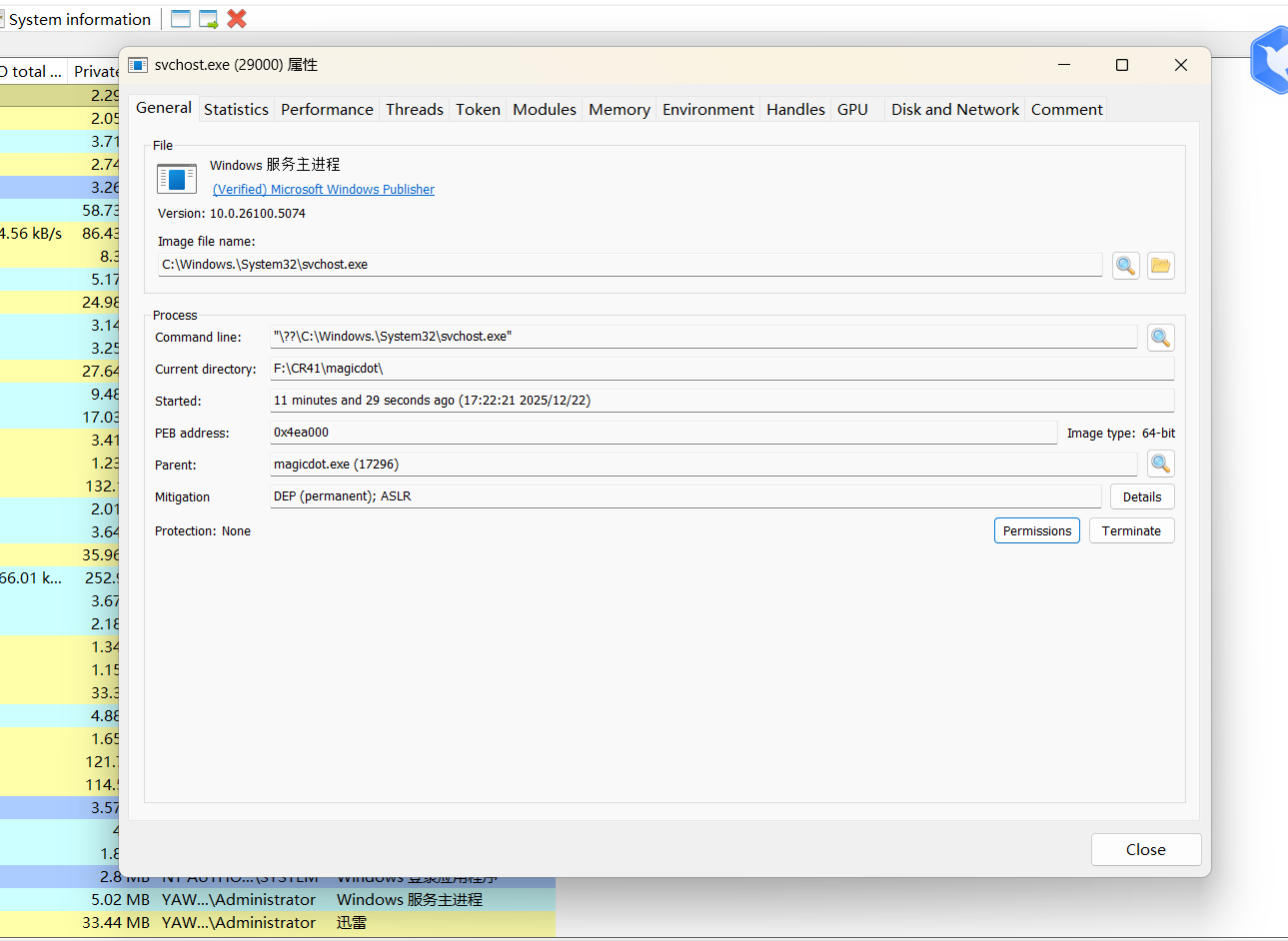Click the find window and thread icon
The width and height of the screenshot is (1288, 941).
pos(209,19)
